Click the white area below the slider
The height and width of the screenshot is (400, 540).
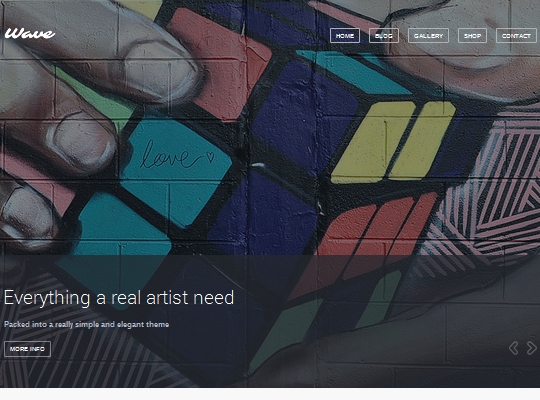[x=270, y=394]
